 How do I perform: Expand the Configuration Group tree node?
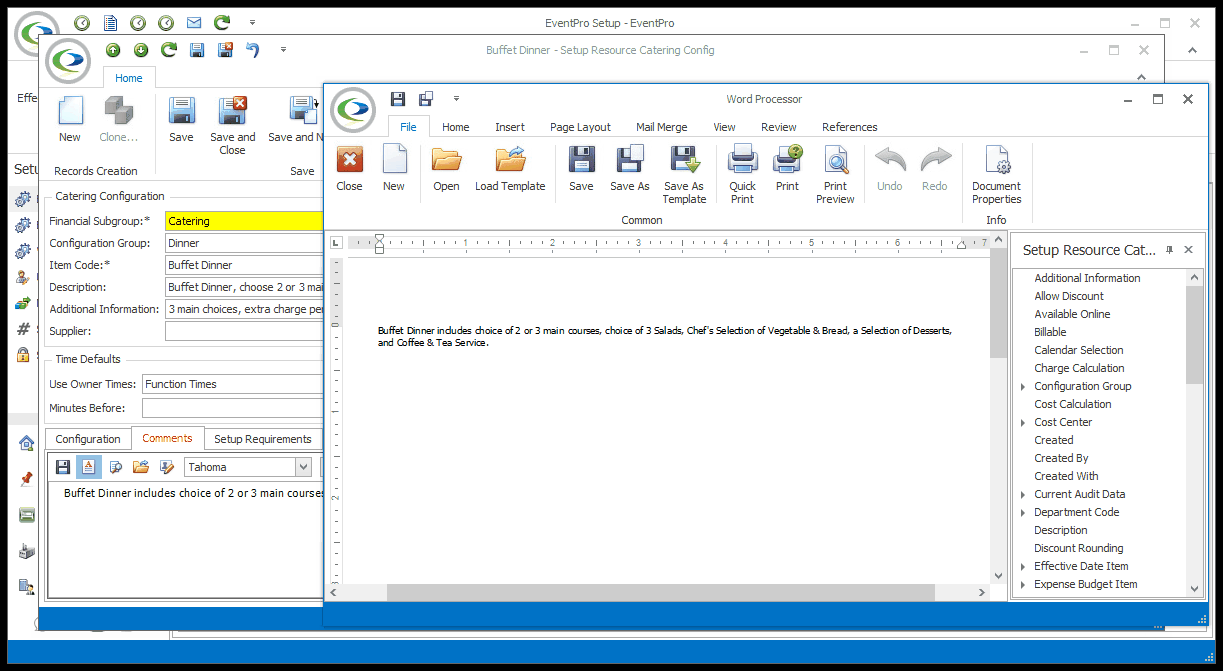point(1023,387)
